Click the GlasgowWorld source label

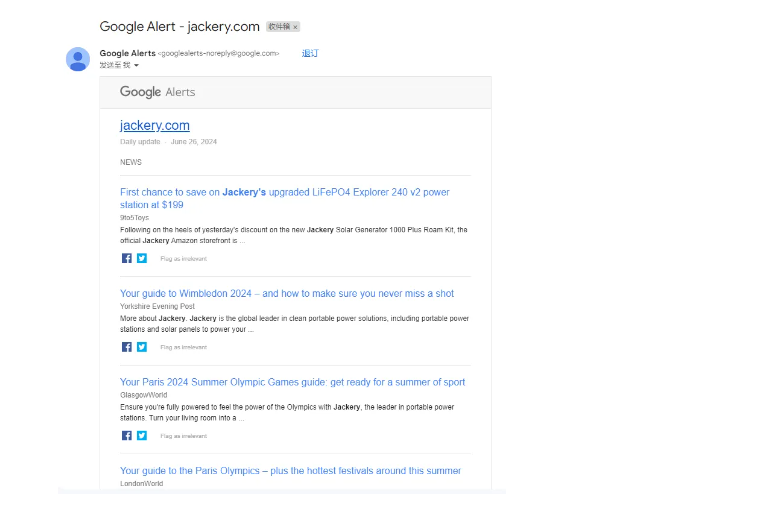(144, 395)
